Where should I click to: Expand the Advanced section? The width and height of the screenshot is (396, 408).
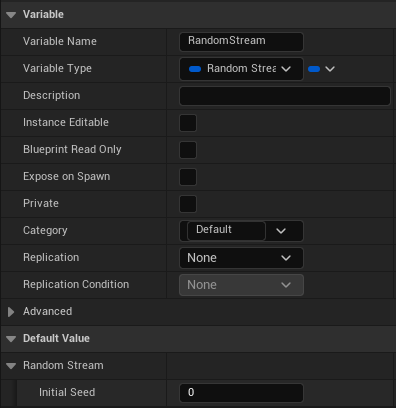(x=11, y=312)
